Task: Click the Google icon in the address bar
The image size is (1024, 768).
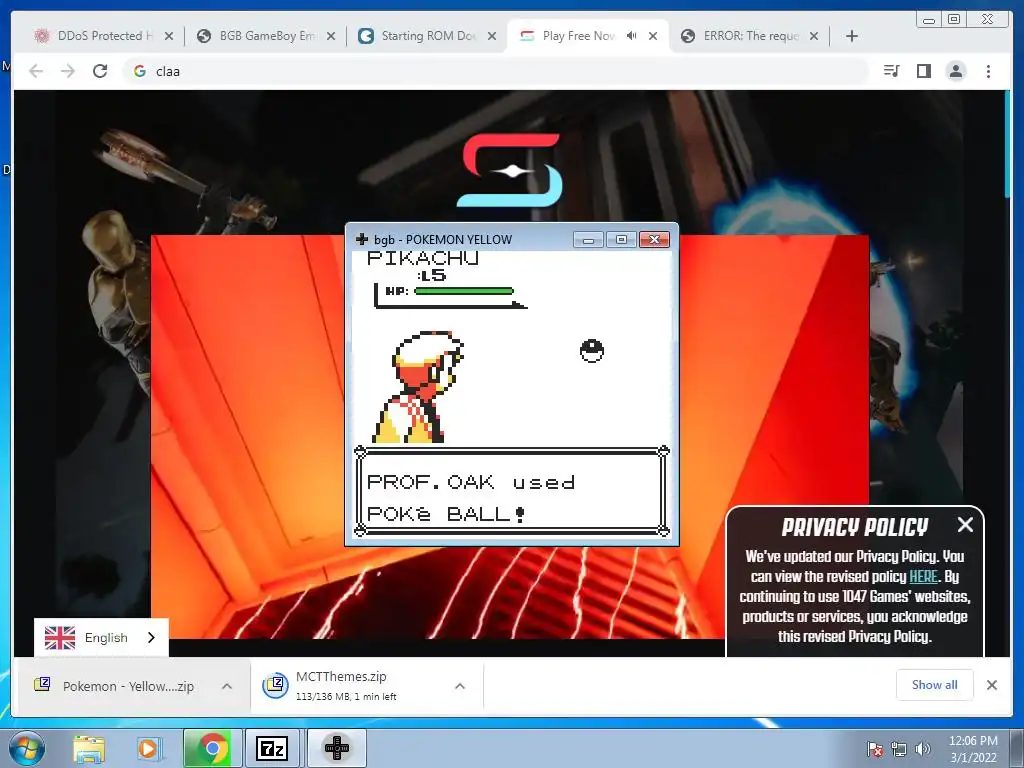Action: click(140, 71)
